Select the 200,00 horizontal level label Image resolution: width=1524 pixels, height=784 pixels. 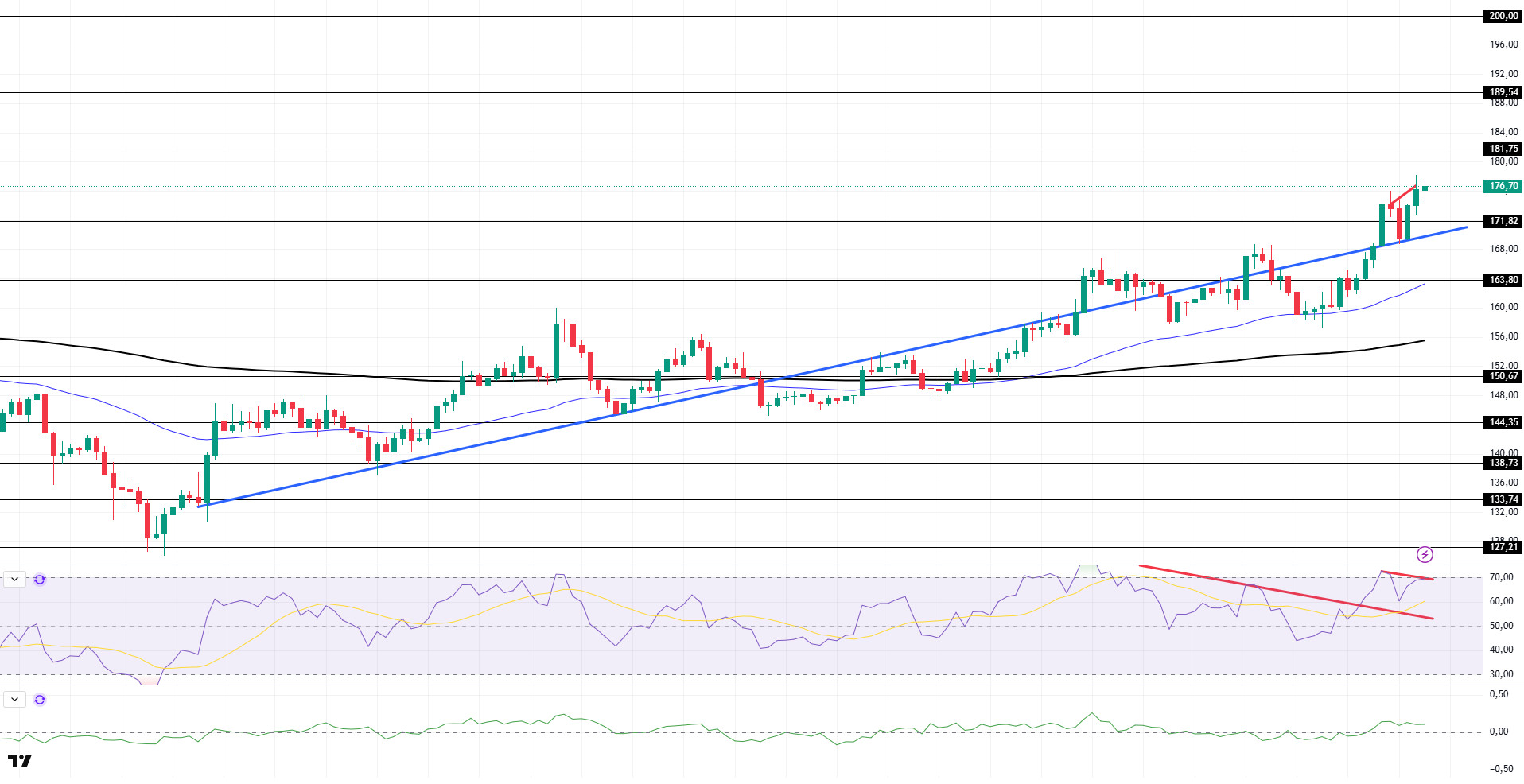pos(1503,16)
